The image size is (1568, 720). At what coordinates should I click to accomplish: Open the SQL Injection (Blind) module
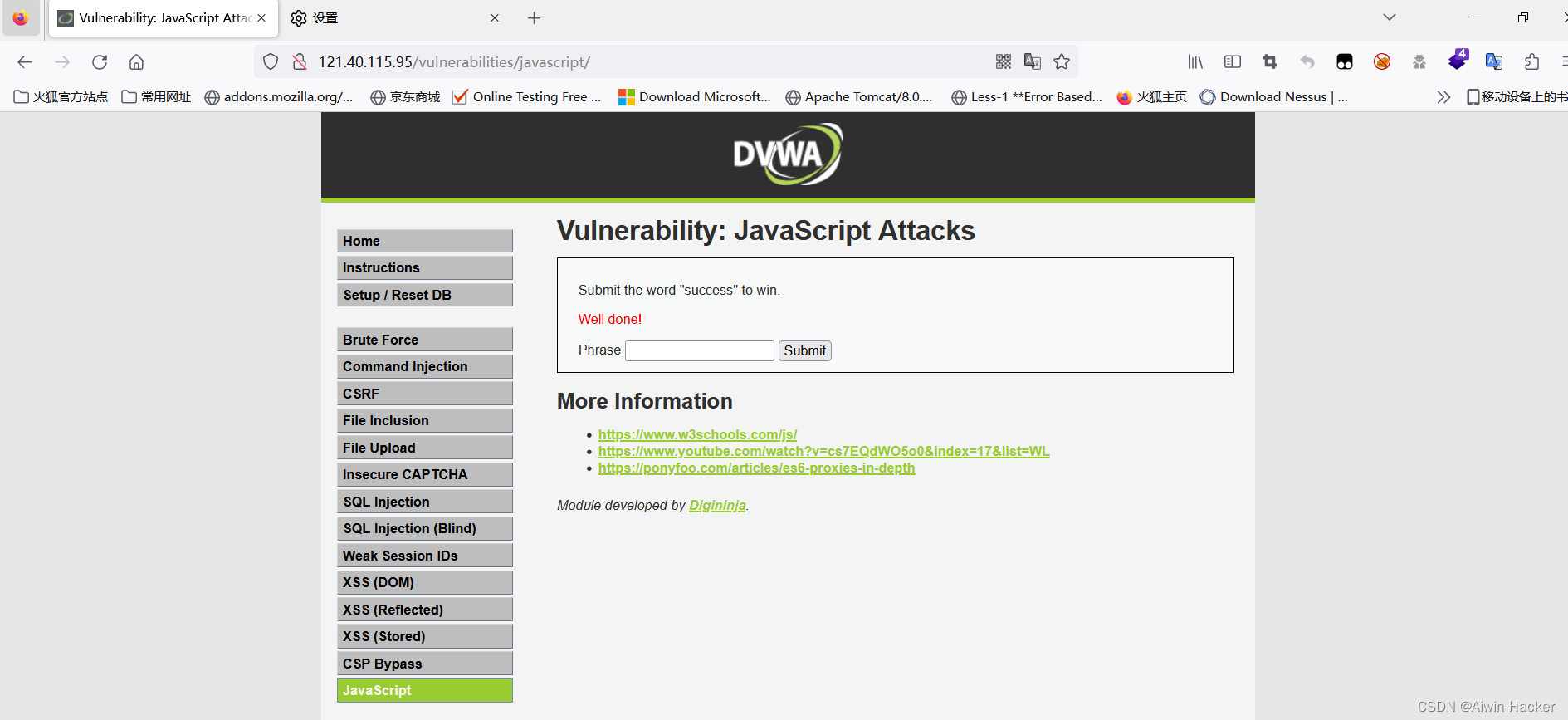click(x=425, y=528)
